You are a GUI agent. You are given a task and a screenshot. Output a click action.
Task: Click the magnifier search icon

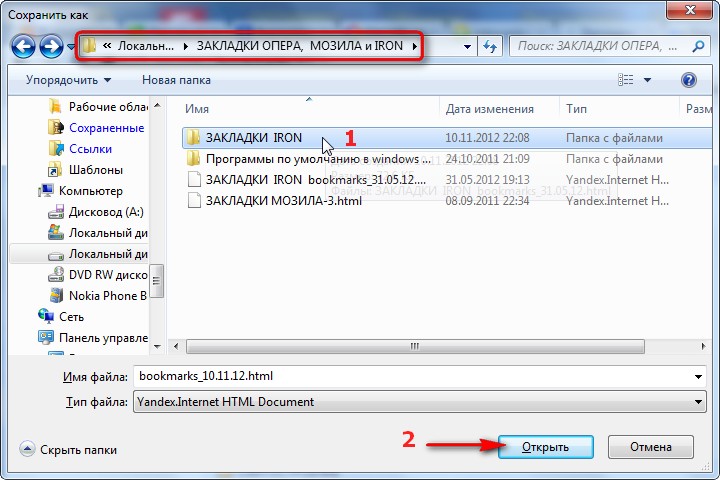[698, 46]
